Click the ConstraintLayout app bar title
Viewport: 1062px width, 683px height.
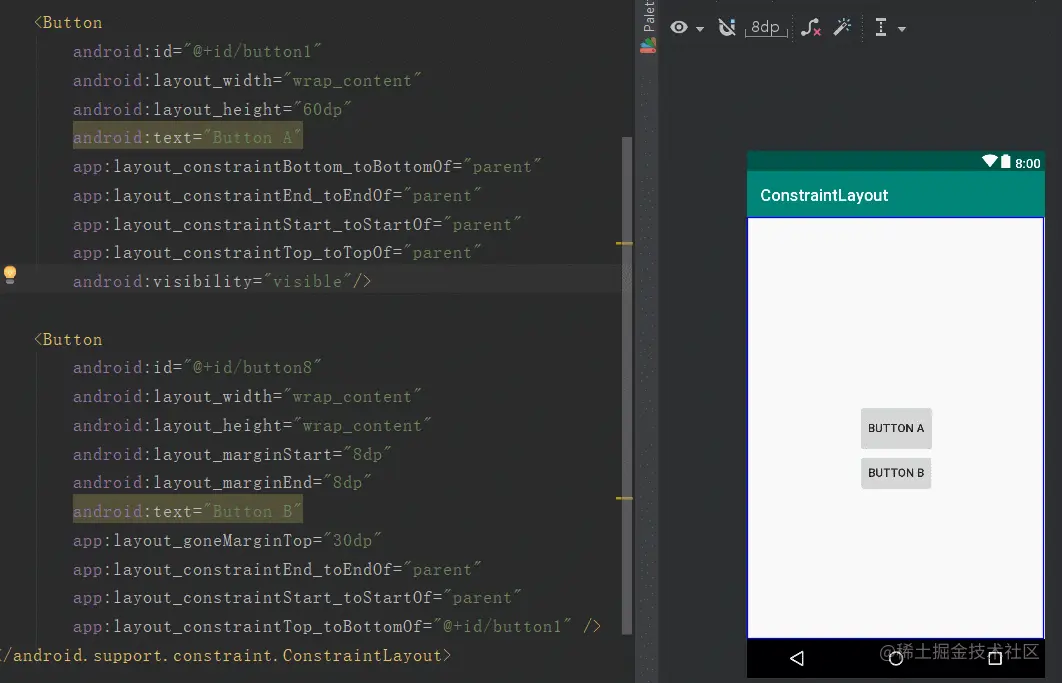(824, 195)
